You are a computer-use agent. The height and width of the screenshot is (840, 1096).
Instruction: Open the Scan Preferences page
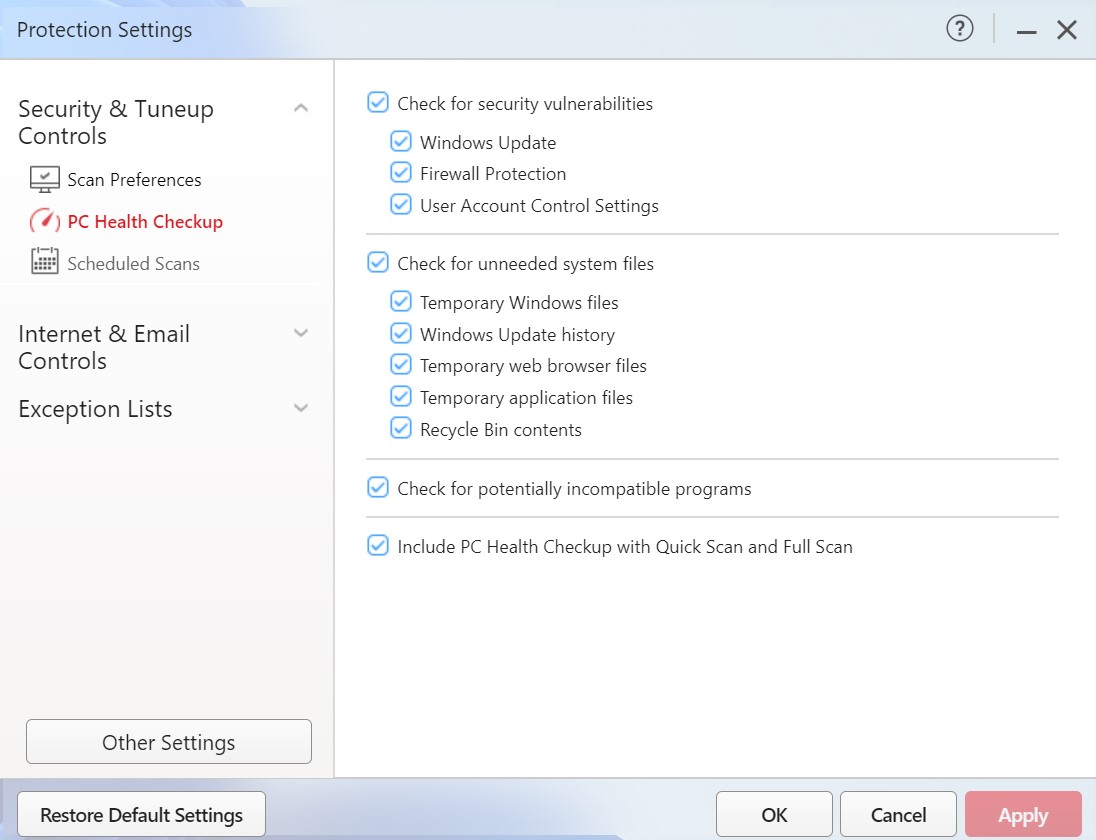pos(134,180)
